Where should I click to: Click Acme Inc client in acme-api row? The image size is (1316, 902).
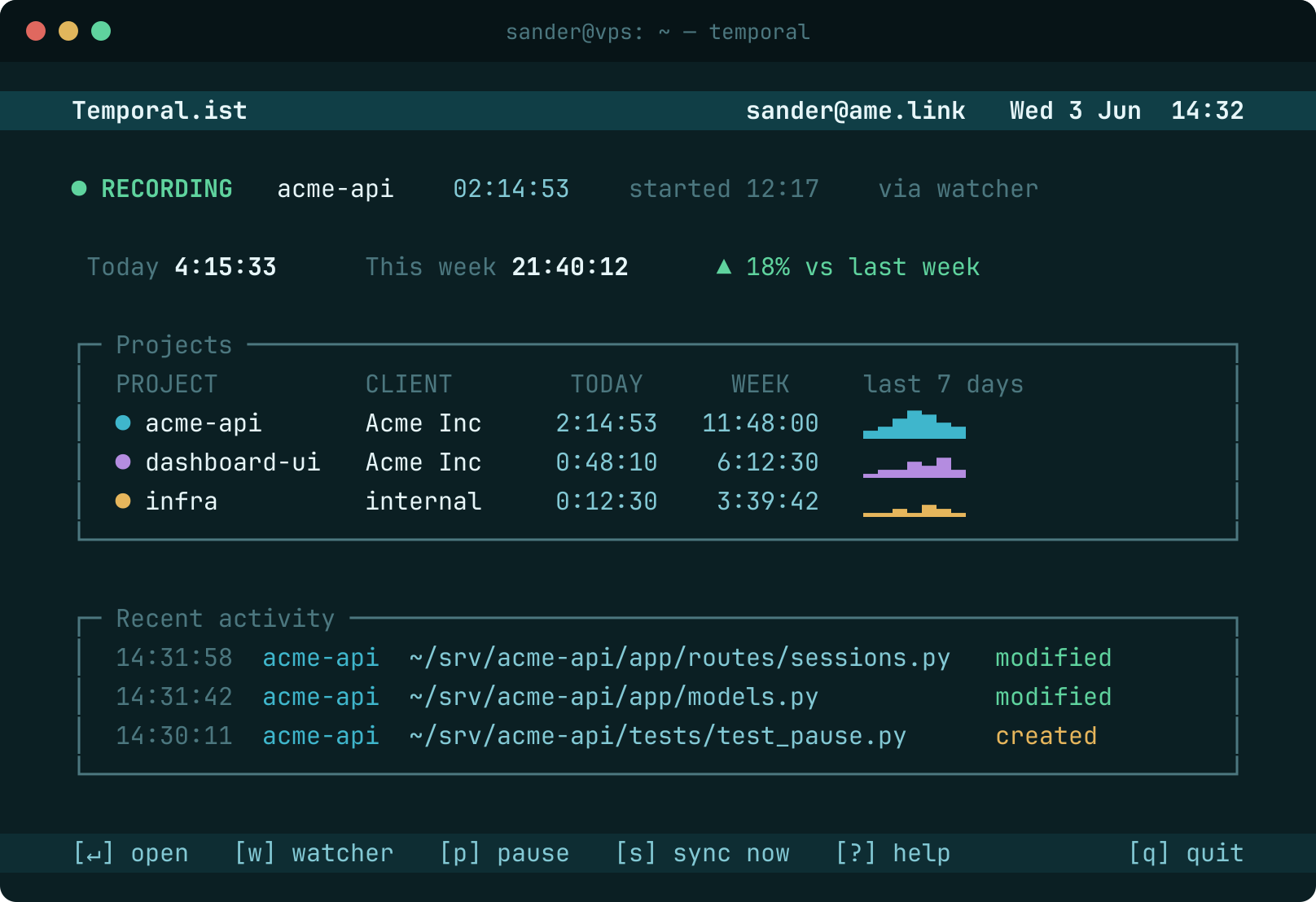click(x=423, y=423)
